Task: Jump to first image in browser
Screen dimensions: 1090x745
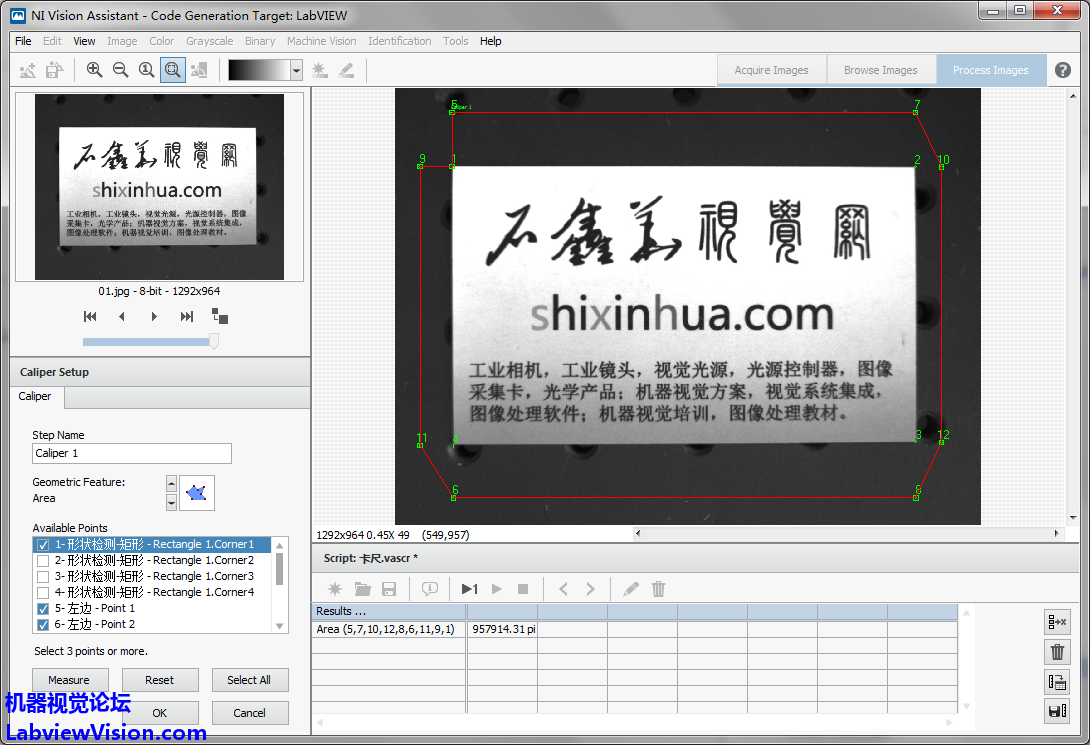Action: (x=90, y=317)
